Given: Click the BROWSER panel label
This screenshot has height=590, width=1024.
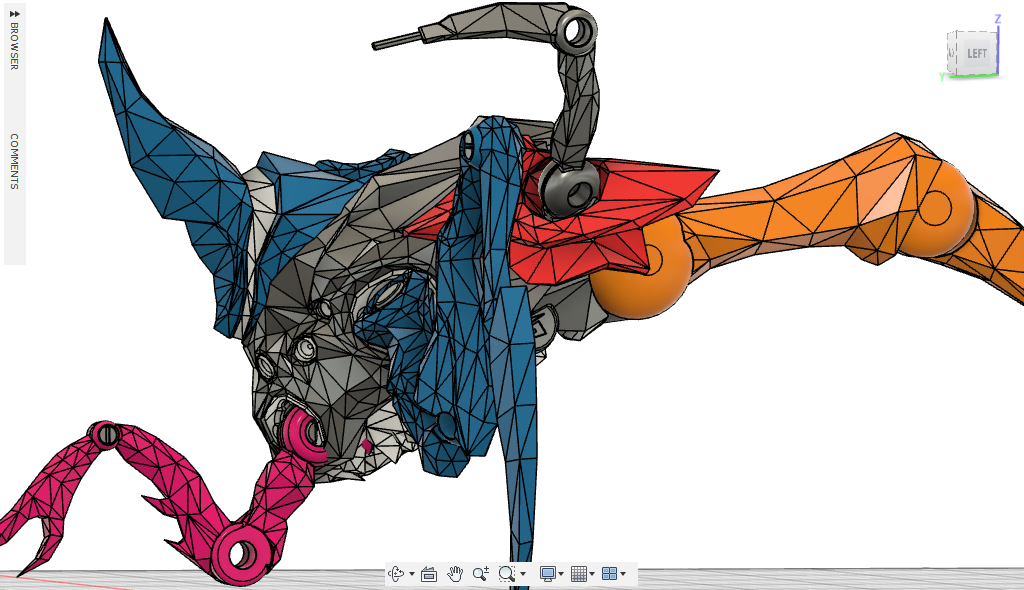Looking at the screenshot, I should [x=14, y=46].
